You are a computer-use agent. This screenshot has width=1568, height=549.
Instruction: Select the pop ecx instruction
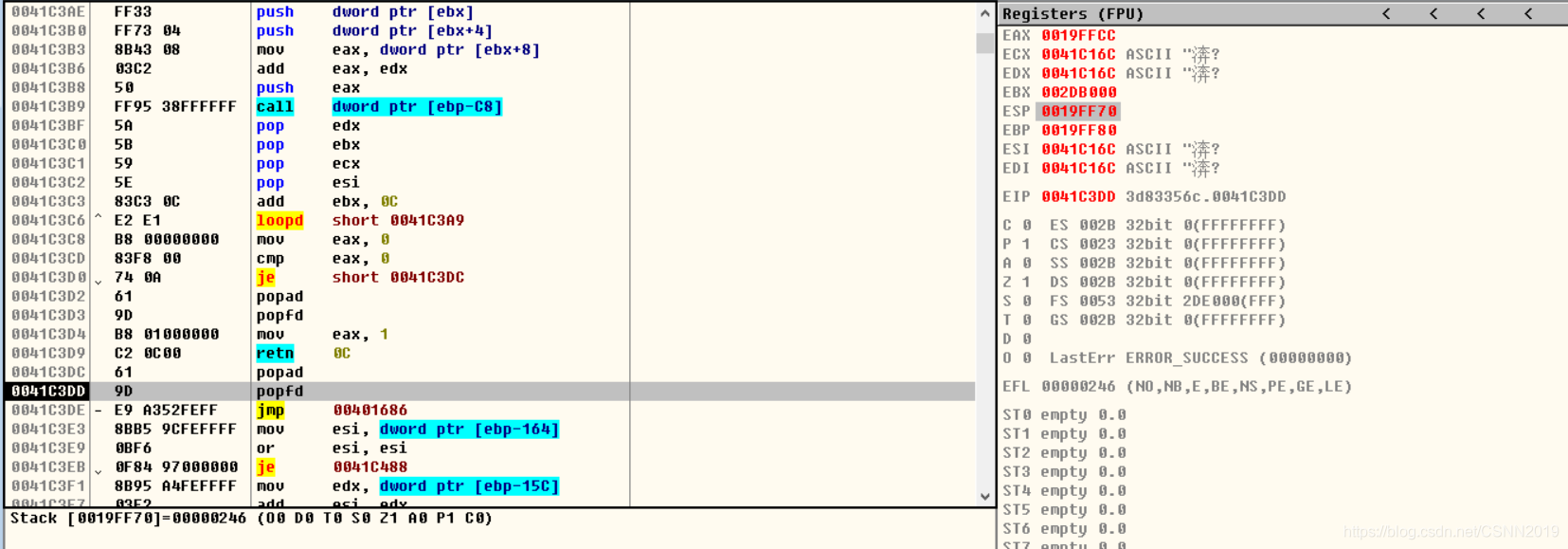tap(308, 163)
